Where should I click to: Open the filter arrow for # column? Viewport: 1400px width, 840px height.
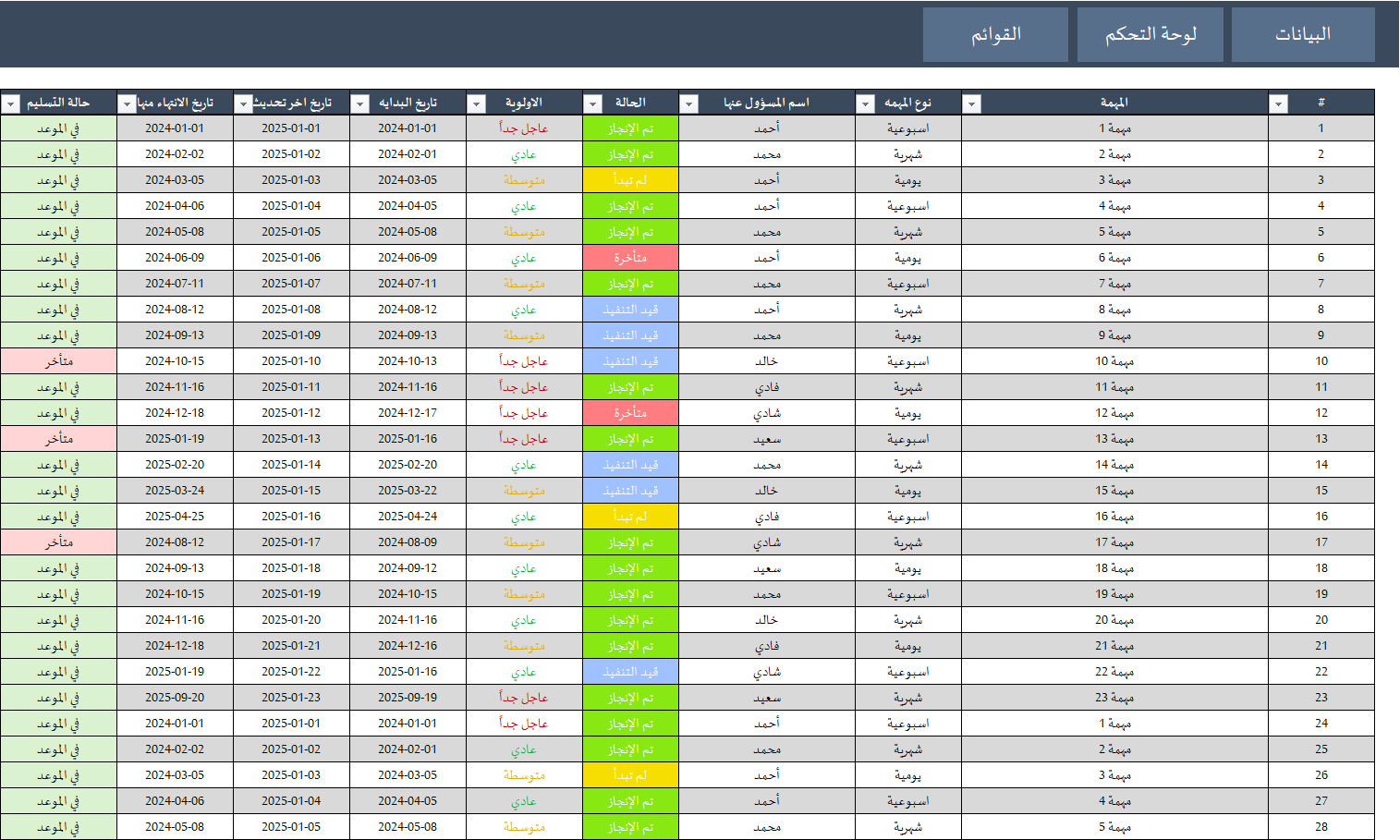point(1278,104)
